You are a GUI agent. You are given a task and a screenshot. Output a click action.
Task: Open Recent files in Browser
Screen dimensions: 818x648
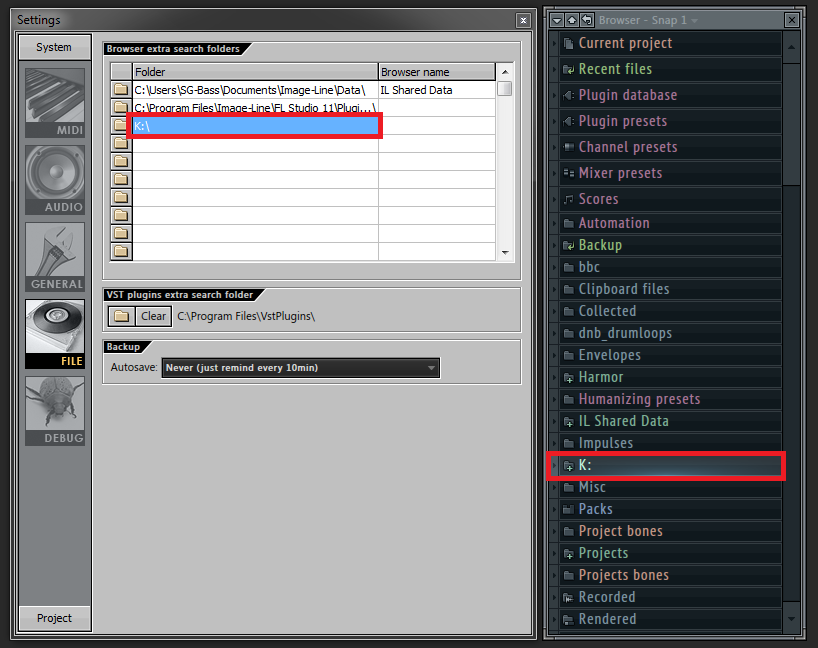pyautogui.click(x=670, y=69)
